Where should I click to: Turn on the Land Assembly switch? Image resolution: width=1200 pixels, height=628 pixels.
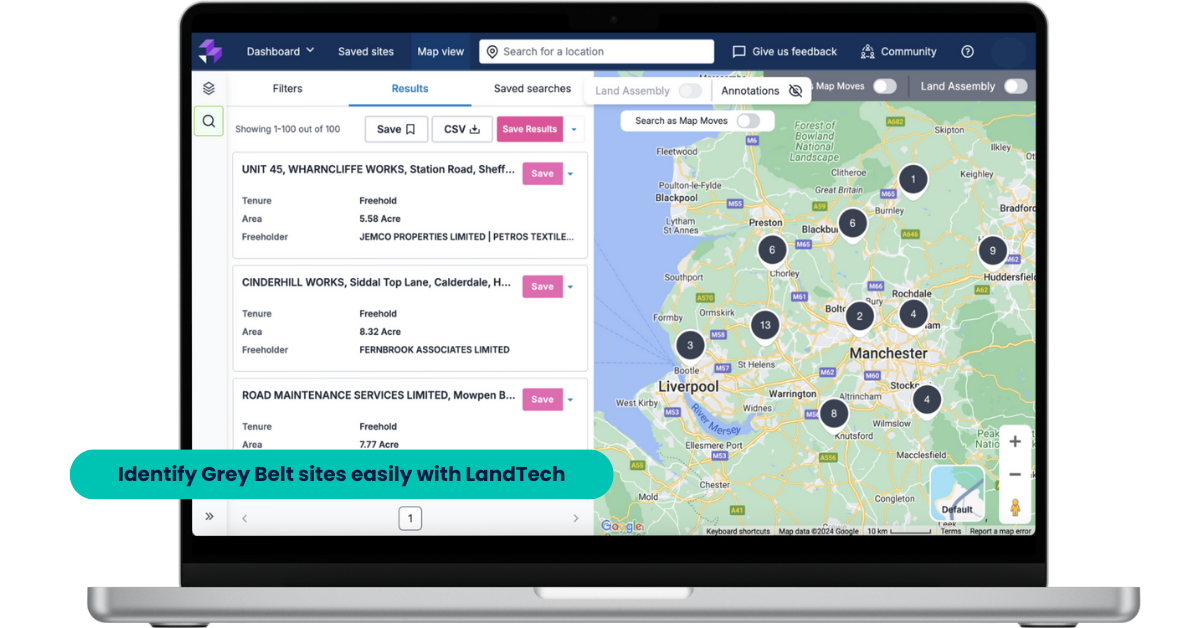(1015, 86)
